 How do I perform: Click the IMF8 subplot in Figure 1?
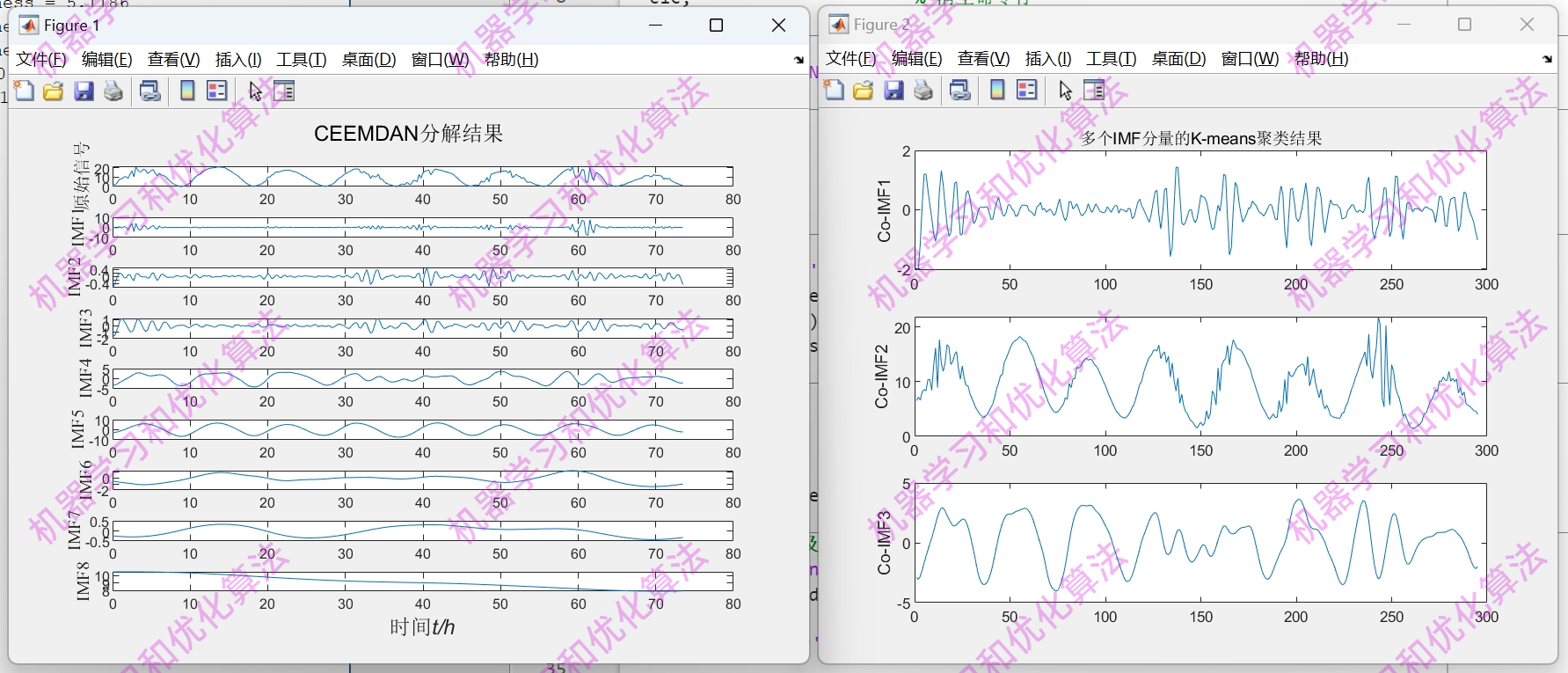[x=423, y=582]
